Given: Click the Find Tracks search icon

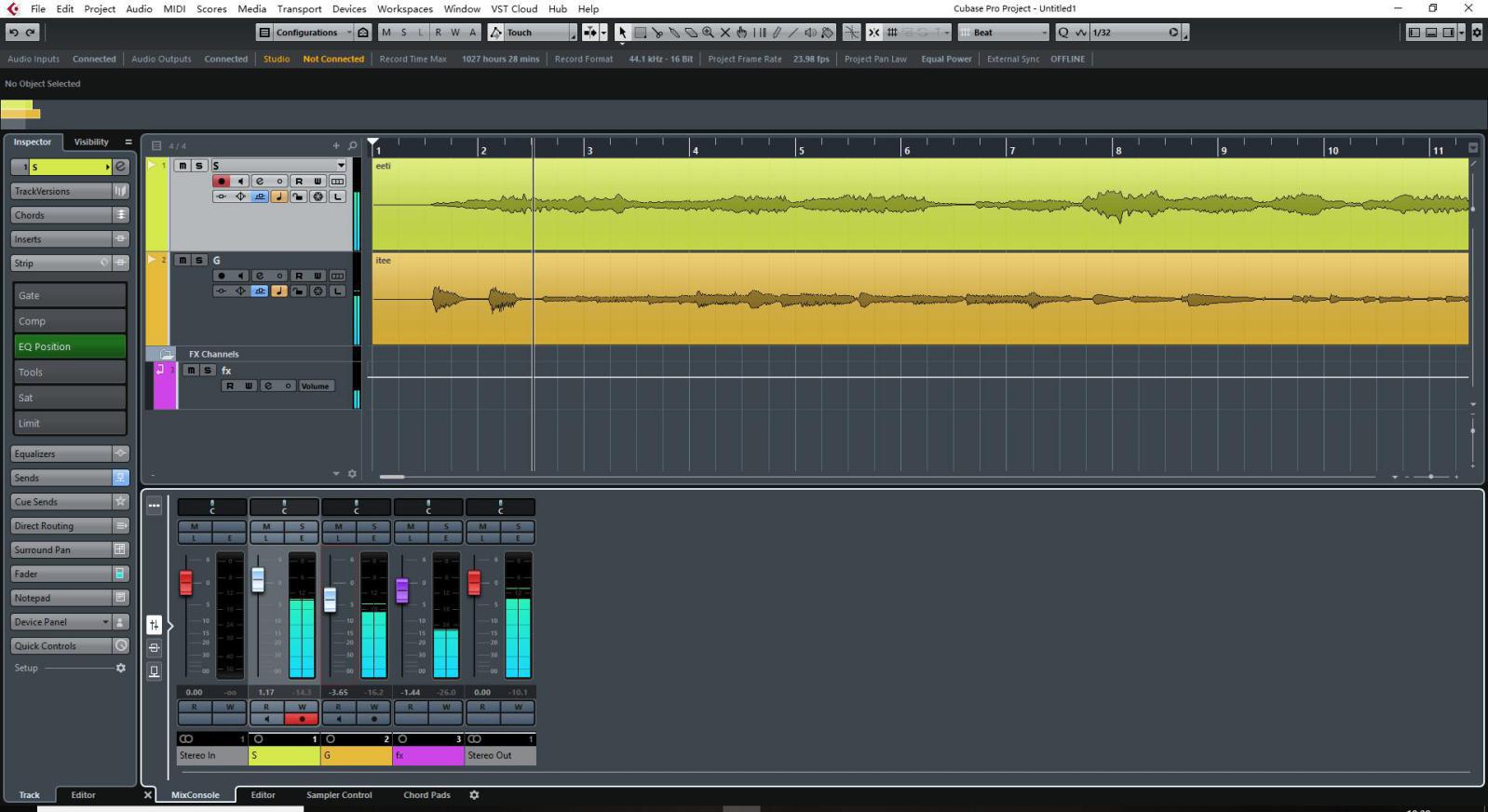Looking at the screenshot, I should coord(352,145).
